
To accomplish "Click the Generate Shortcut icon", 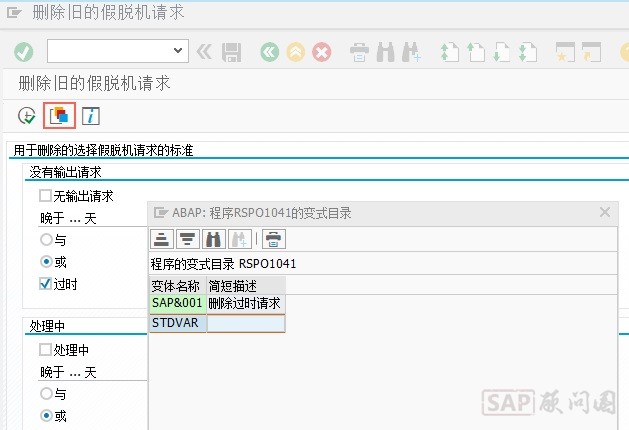I will (x=592, y=52).
